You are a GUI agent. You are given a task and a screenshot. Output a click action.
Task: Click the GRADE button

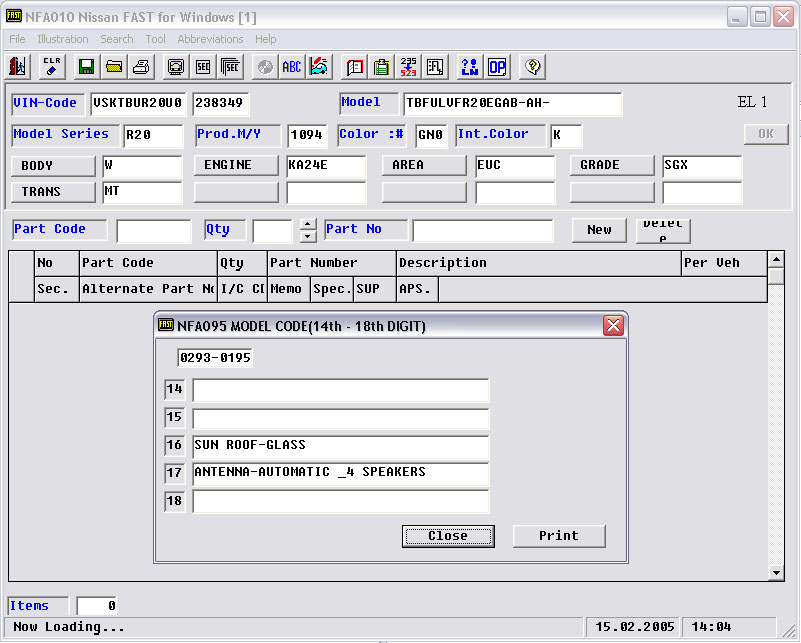pos(612,165)
